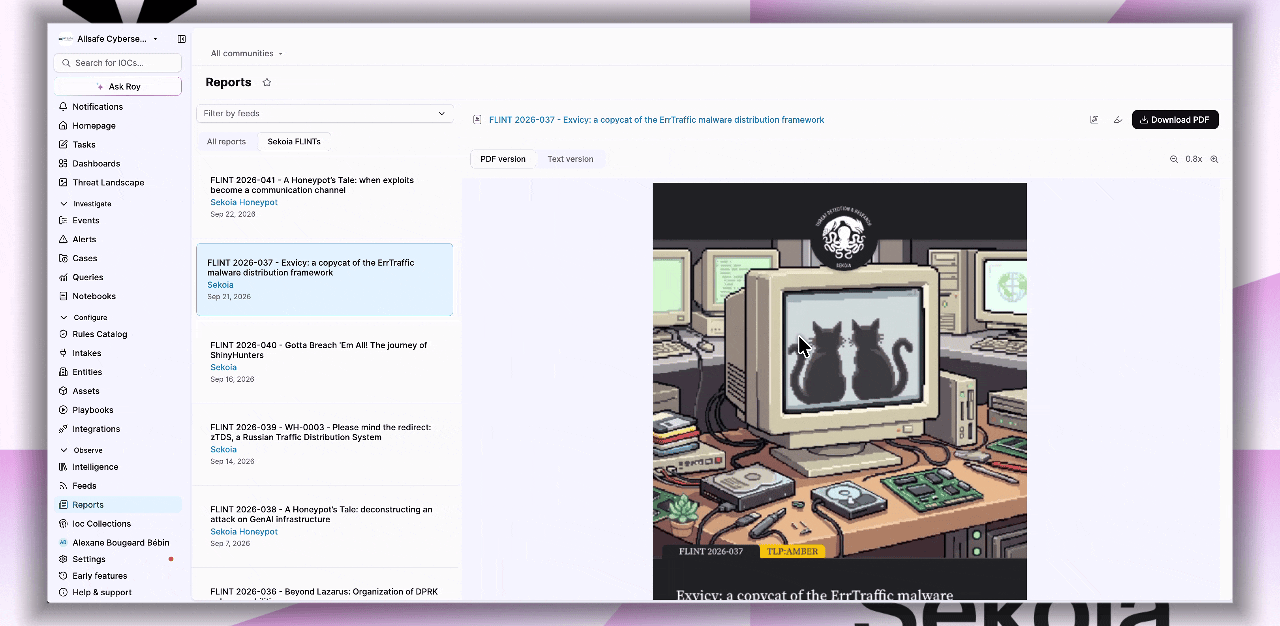The height and width of the screenshot is (626, 1280).
Task: Open the Allsafe Cyberse... workspace dropdown
Action: point(108,39)
